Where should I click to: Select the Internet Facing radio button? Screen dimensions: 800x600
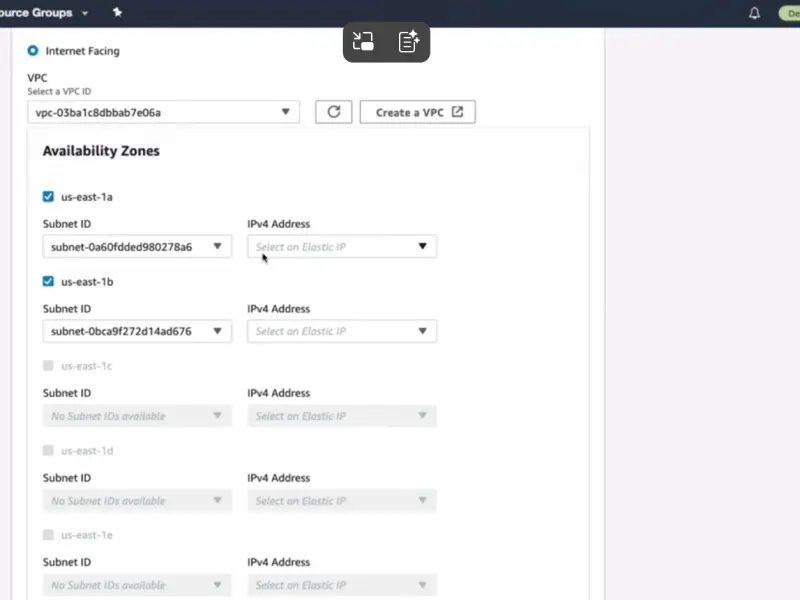(35, 51)
